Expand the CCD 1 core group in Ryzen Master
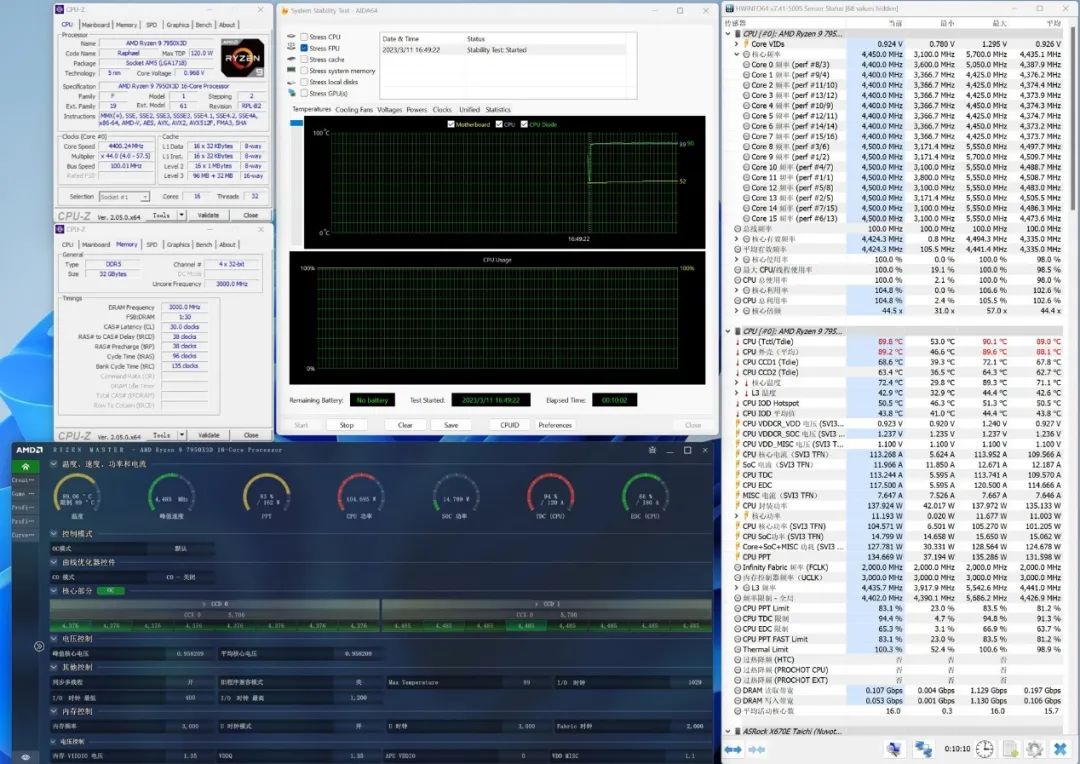The width and height of the screenshot is (1080, 764). 538,604
